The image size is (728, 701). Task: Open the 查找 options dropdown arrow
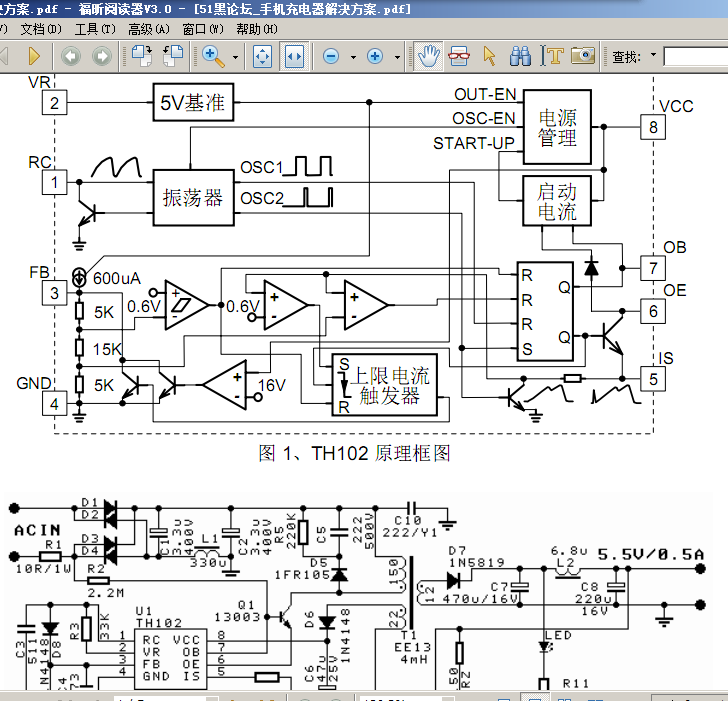coord(654,55)
